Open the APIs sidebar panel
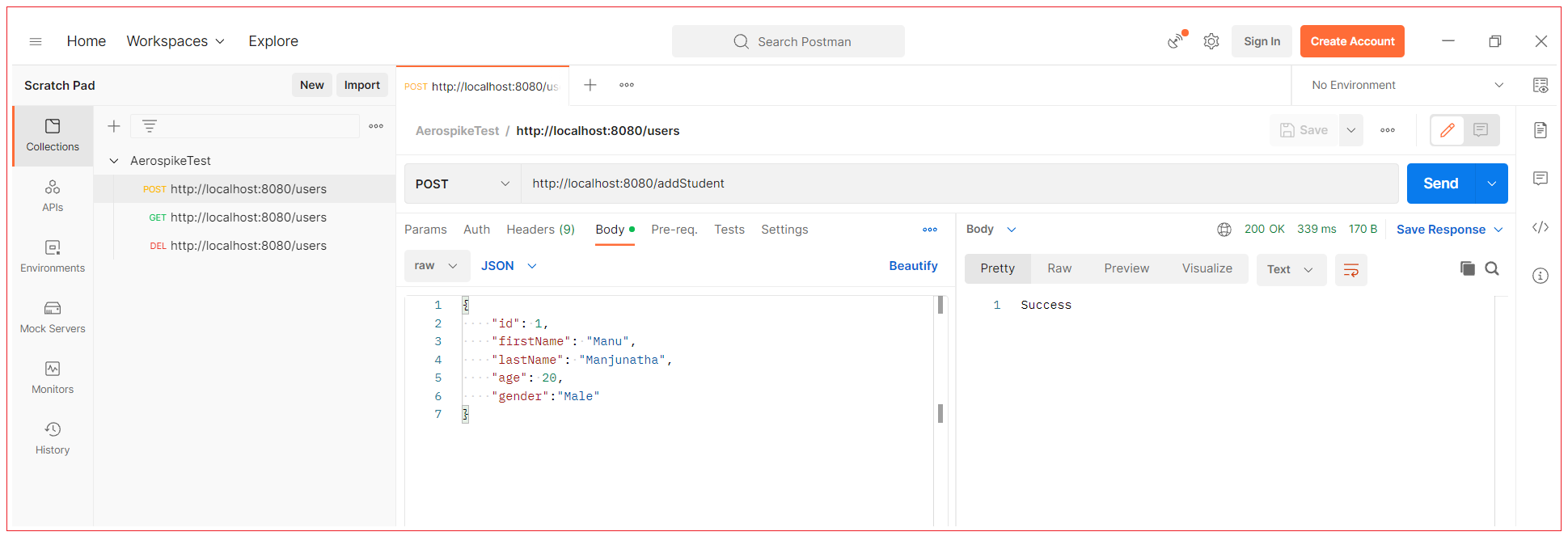This screenshot has height=536, width=1568. (x=53, y=196)
